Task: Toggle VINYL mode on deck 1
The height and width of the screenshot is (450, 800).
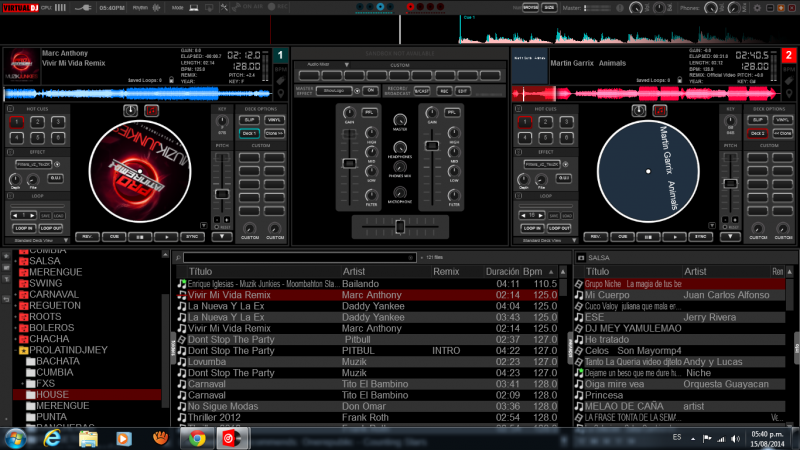Action: (274, 120)
